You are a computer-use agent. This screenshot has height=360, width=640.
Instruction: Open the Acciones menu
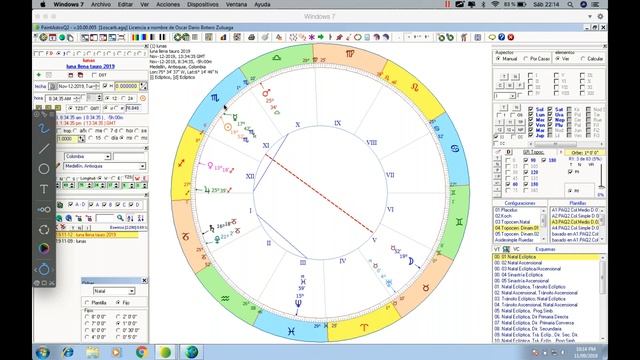pyautogui.click(x=168, y=4)
